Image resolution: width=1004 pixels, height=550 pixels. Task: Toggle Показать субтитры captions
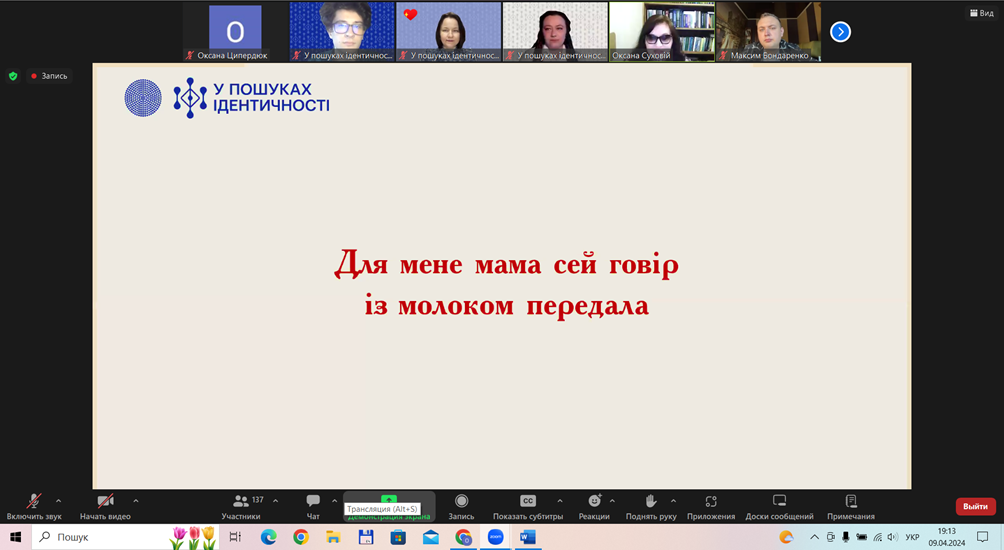click(x=527, y=503)
